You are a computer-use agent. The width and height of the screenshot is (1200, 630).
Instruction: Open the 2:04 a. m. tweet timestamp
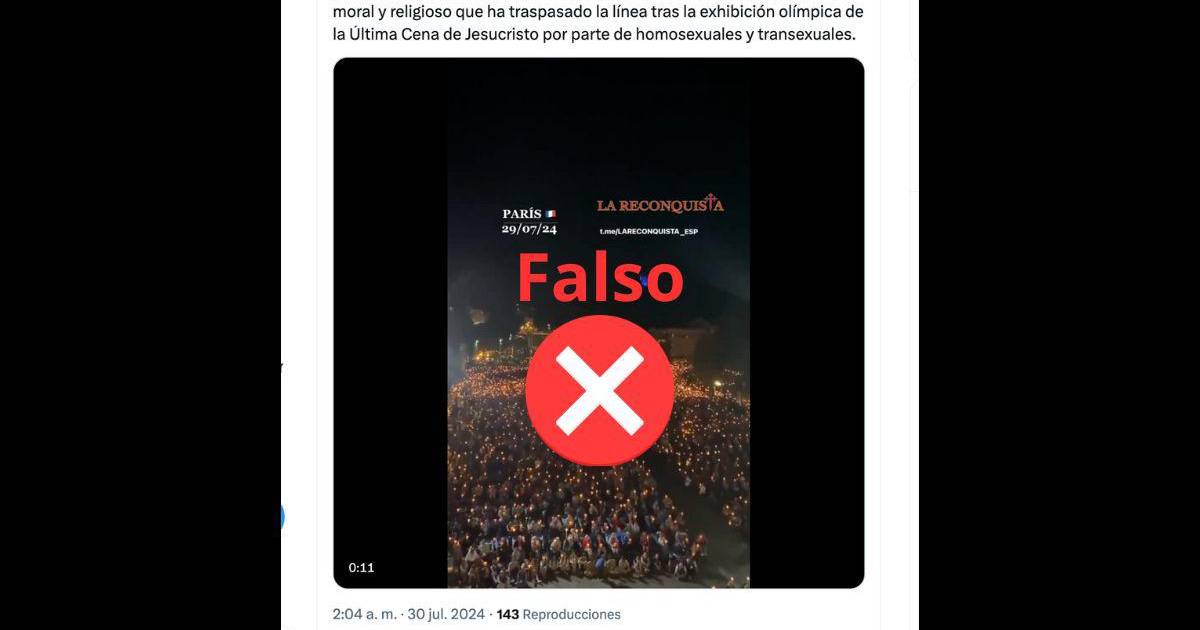click(x=365, y=614)
